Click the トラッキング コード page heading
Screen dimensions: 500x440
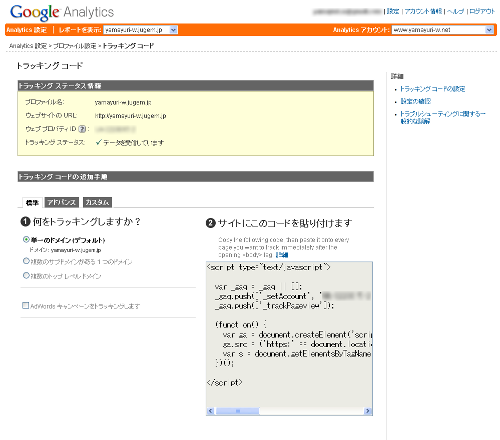point(49,66)
